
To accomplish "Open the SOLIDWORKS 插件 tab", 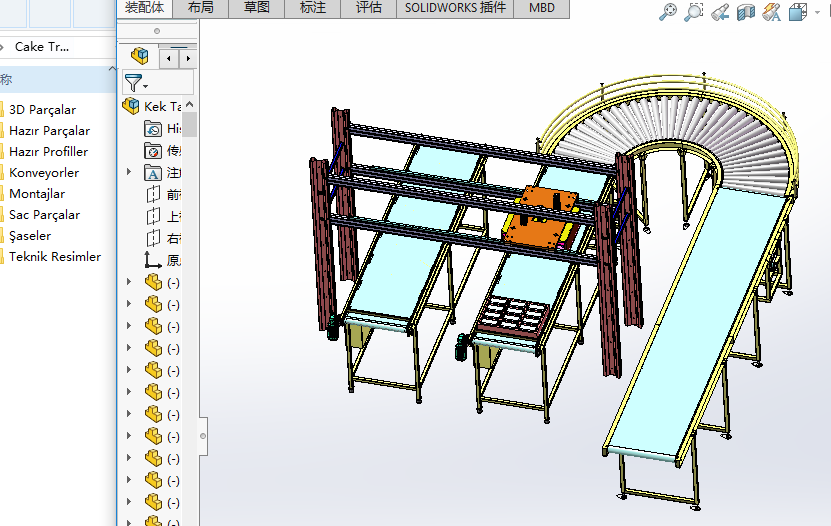I will point(455,8).
